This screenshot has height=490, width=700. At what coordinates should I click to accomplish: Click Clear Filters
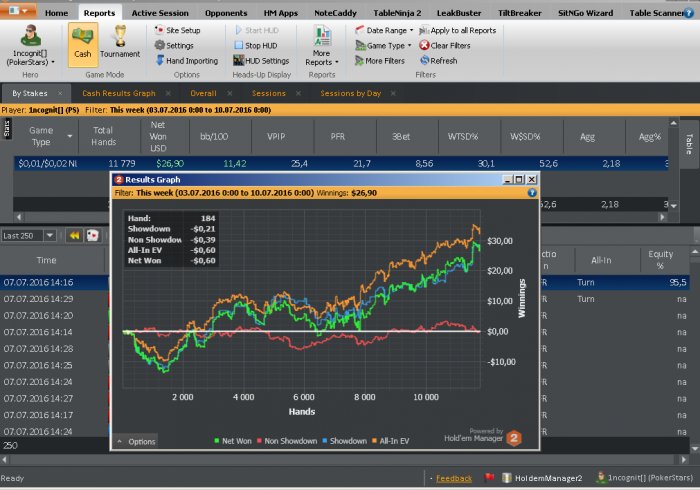(445, 46)
